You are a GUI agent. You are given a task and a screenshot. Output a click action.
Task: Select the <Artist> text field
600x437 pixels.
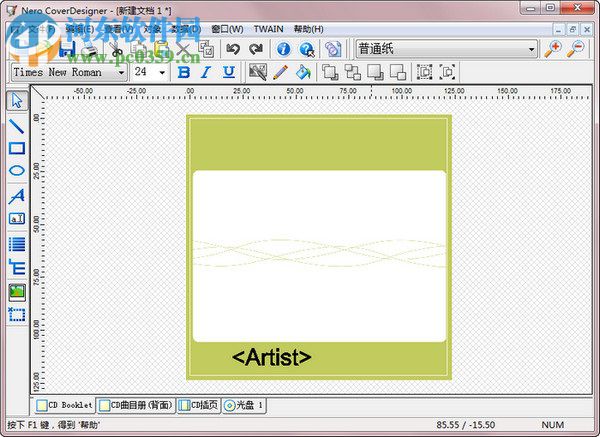(x=272, y=357)
